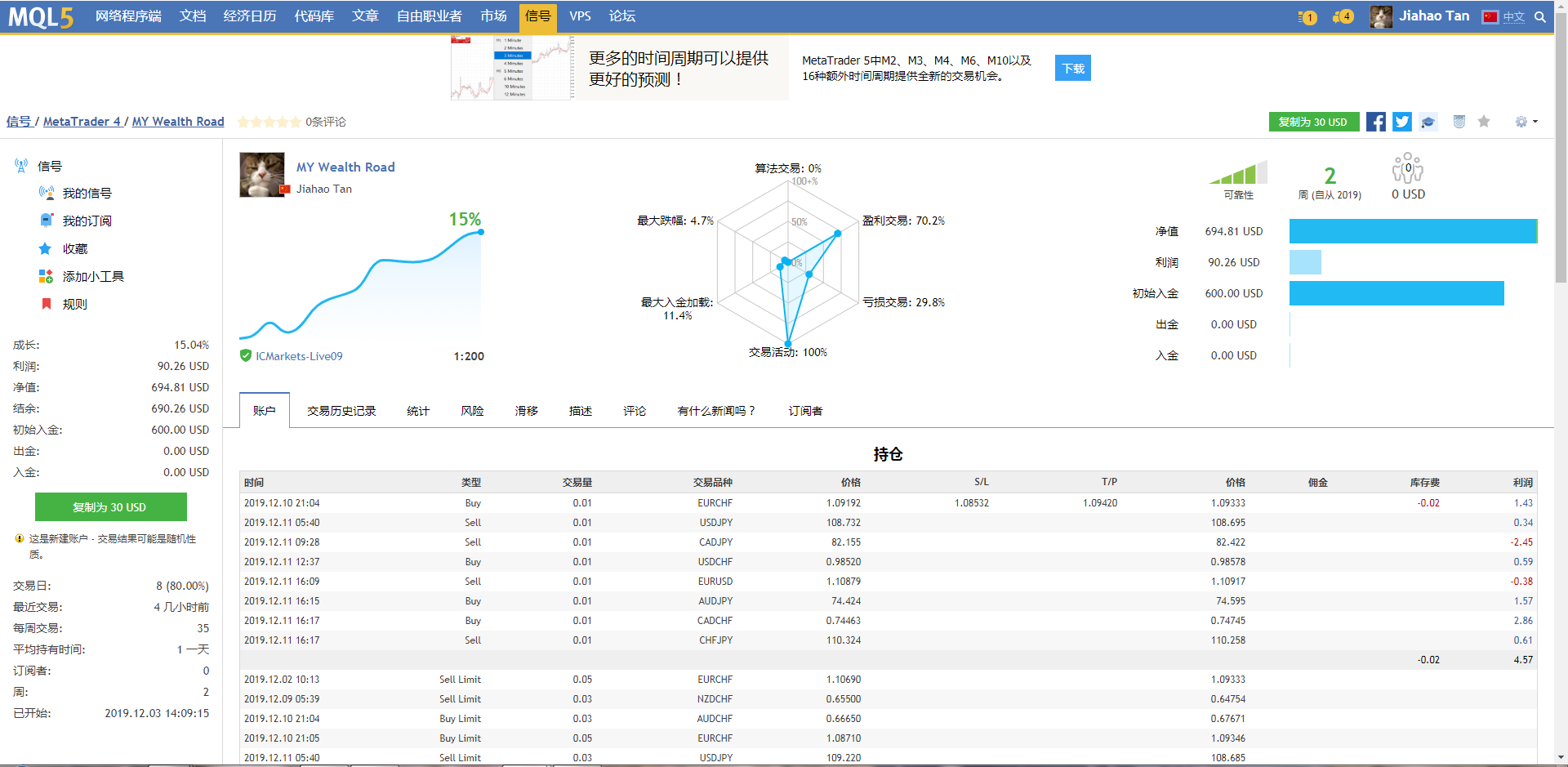Switch to the 交易历史记录 tab

click(341, 411)
